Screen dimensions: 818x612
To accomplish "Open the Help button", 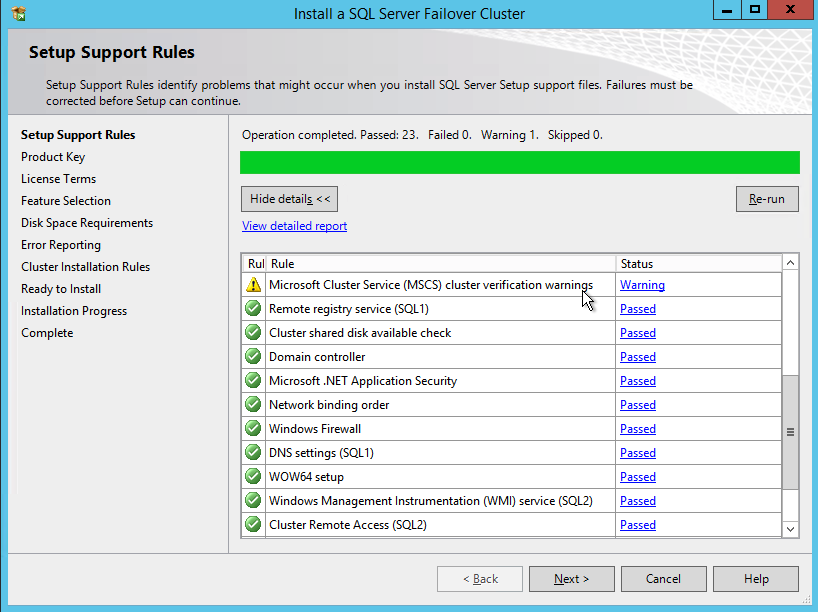I will click(x=756, y=579).
